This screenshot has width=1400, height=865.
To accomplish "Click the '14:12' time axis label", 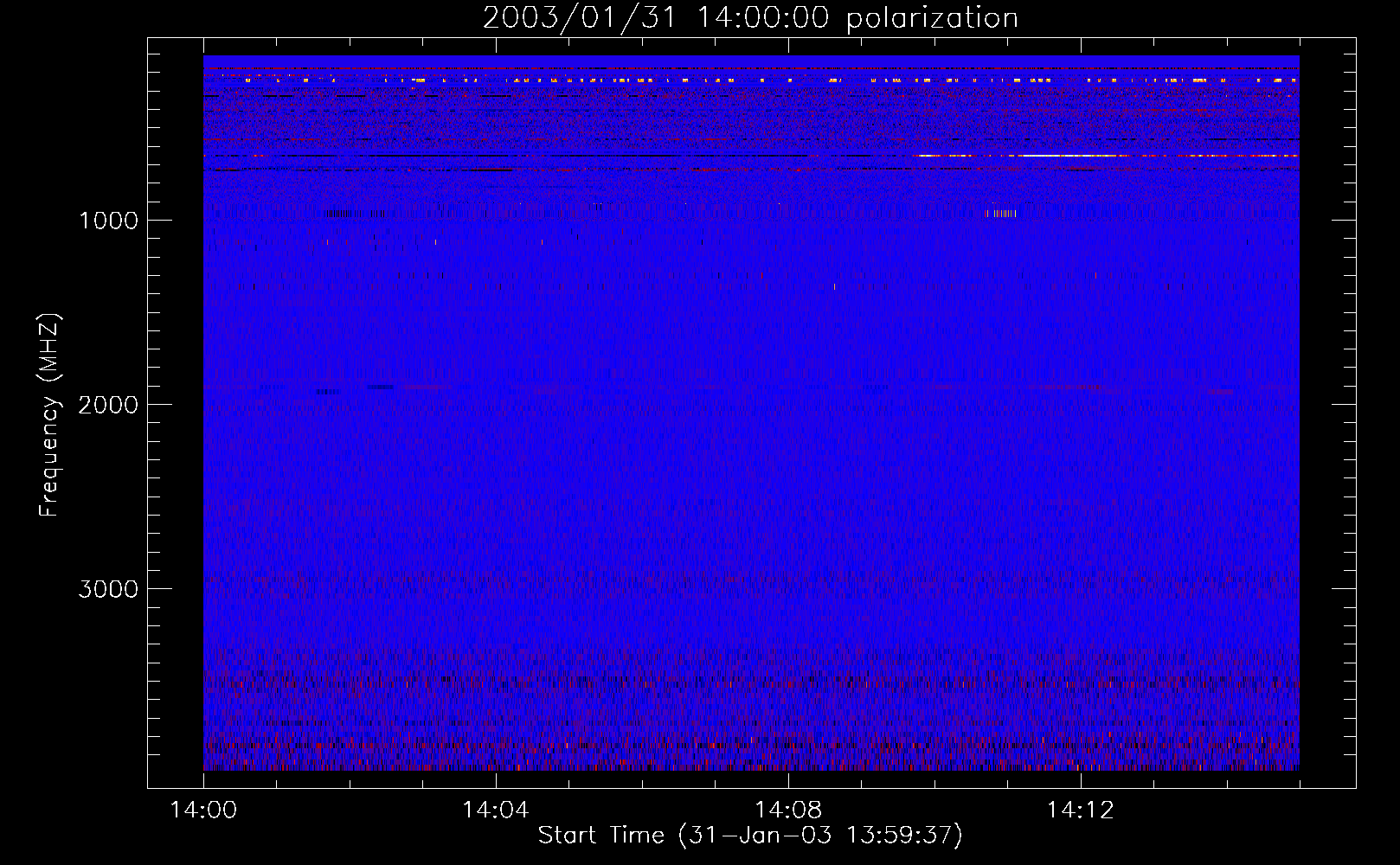I will [1080, 811].
